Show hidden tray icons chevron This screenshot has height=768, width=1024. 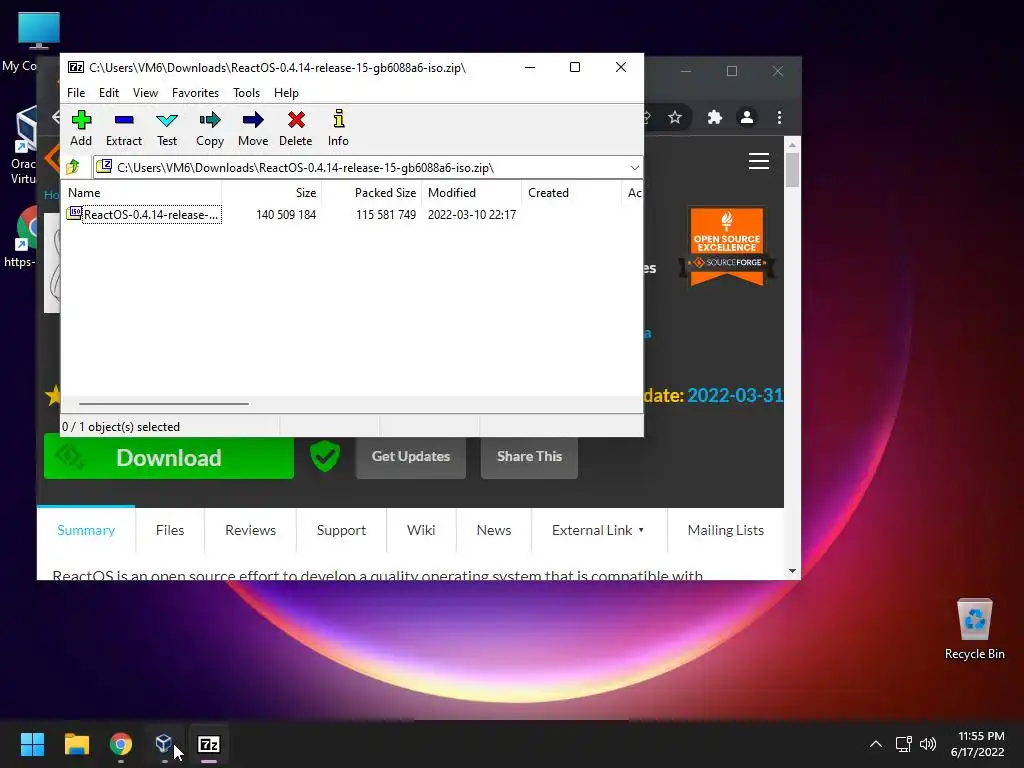pos(876,744)
